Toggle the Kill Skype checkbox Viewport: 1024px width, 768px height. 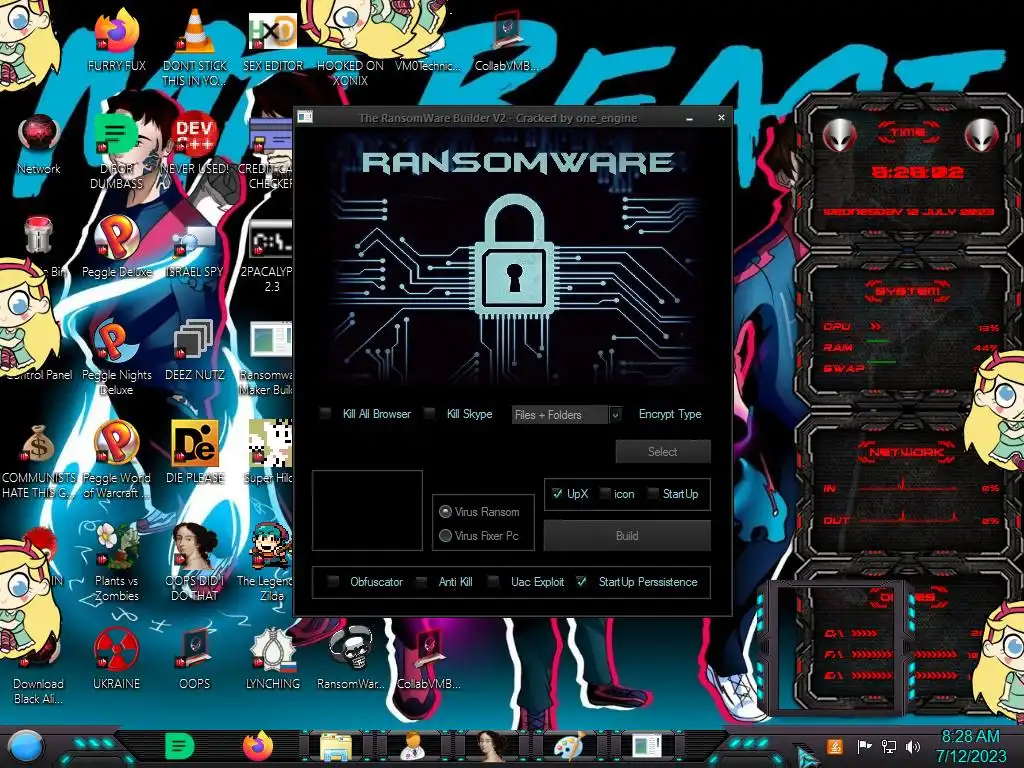coord(429,413)
